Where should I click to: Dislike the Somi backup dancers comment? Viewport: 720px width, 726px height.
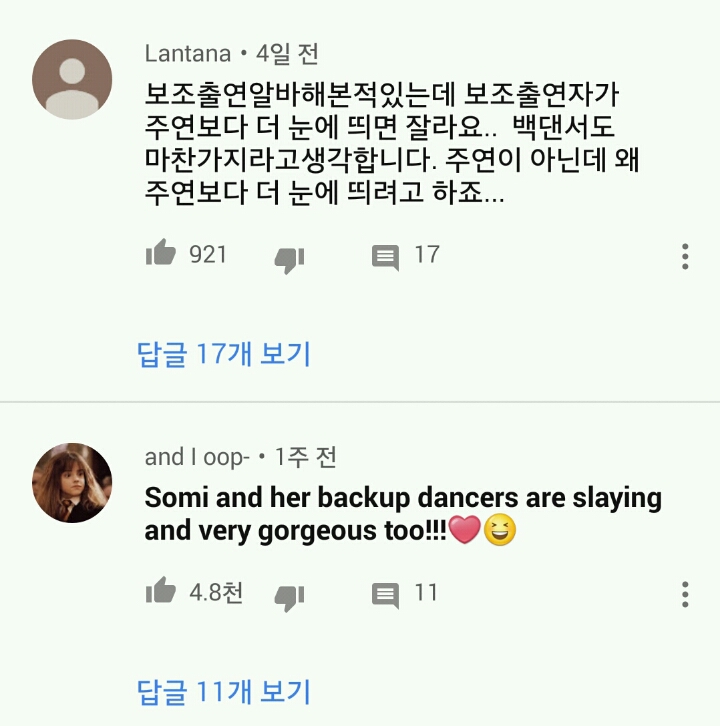pyautogui.click(x=288, y=597)
